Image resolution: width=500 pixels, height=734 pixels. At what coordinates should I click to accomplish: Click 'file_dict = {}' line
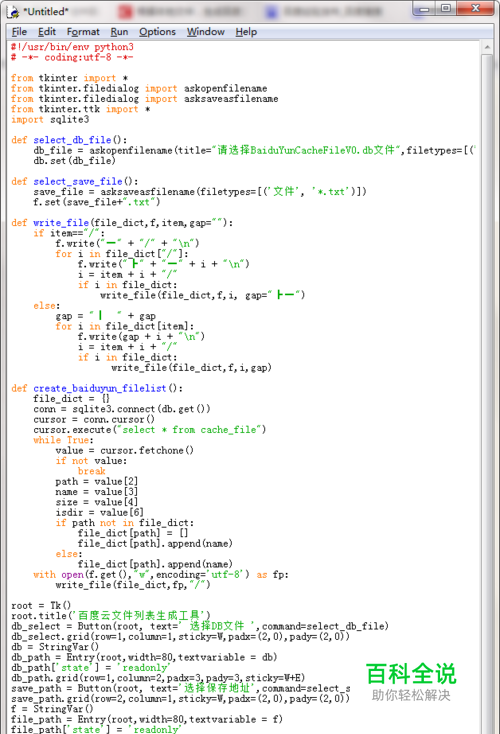[x=72, y=398]
